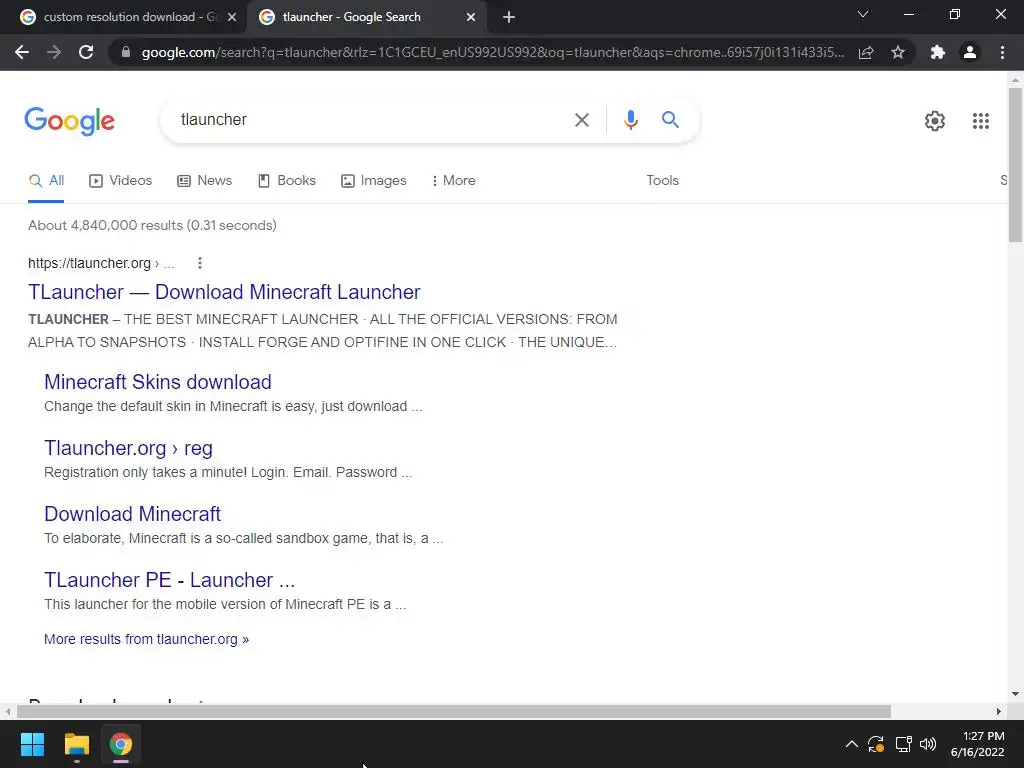The image size is (1024, 768).
Task: Open the TLauncher PE - Launcher link
Action: tap(169, 580)
